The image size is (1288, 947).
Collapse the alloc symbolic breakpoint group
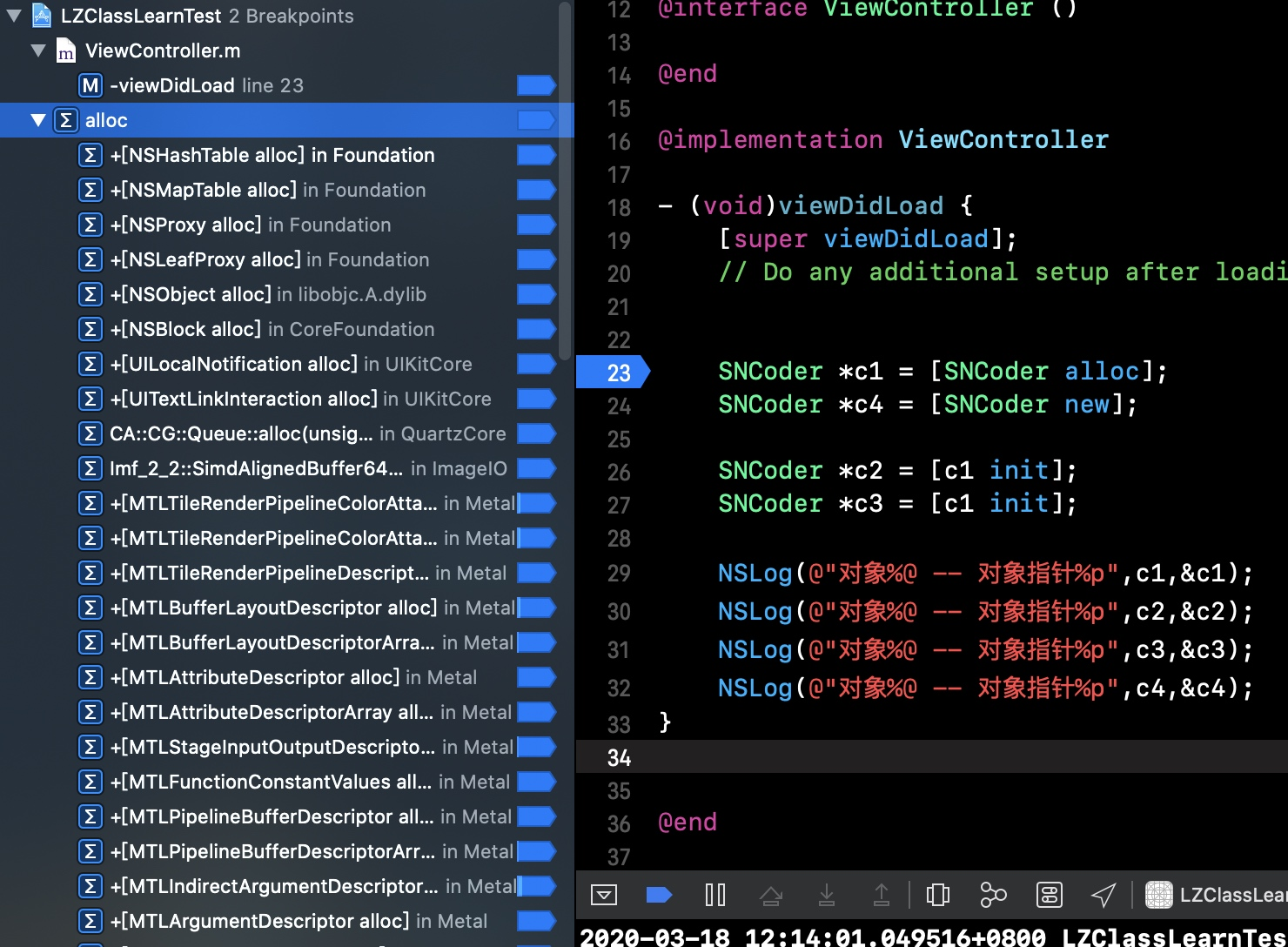38,120
